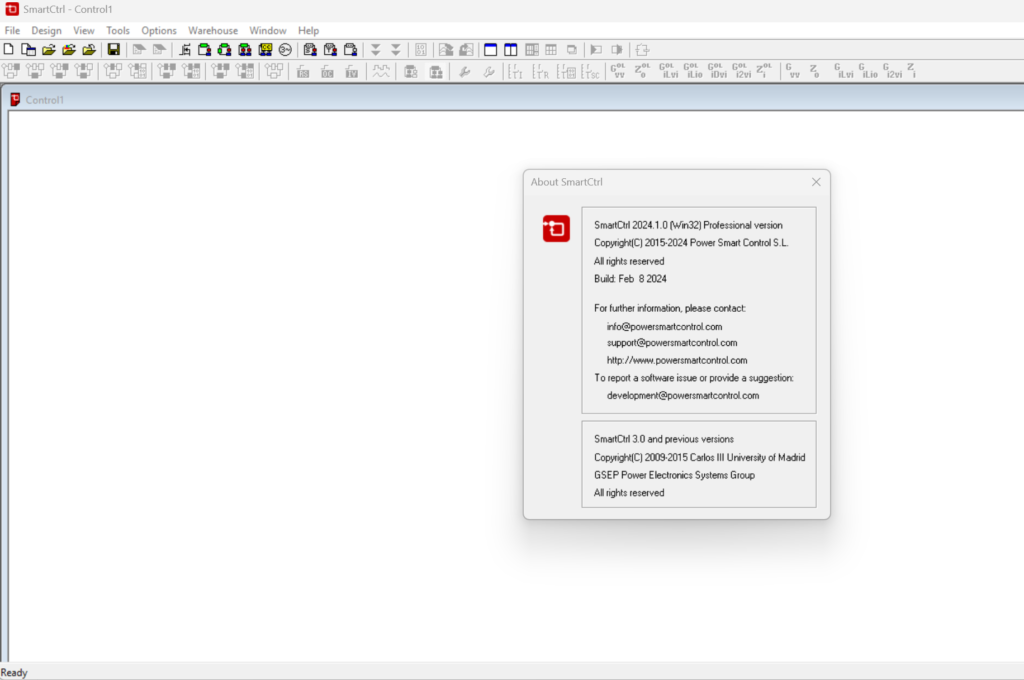Click the square-wave waveform toolbar icon
Viewport: 1024px width, 680px height.
coord(381,71)
